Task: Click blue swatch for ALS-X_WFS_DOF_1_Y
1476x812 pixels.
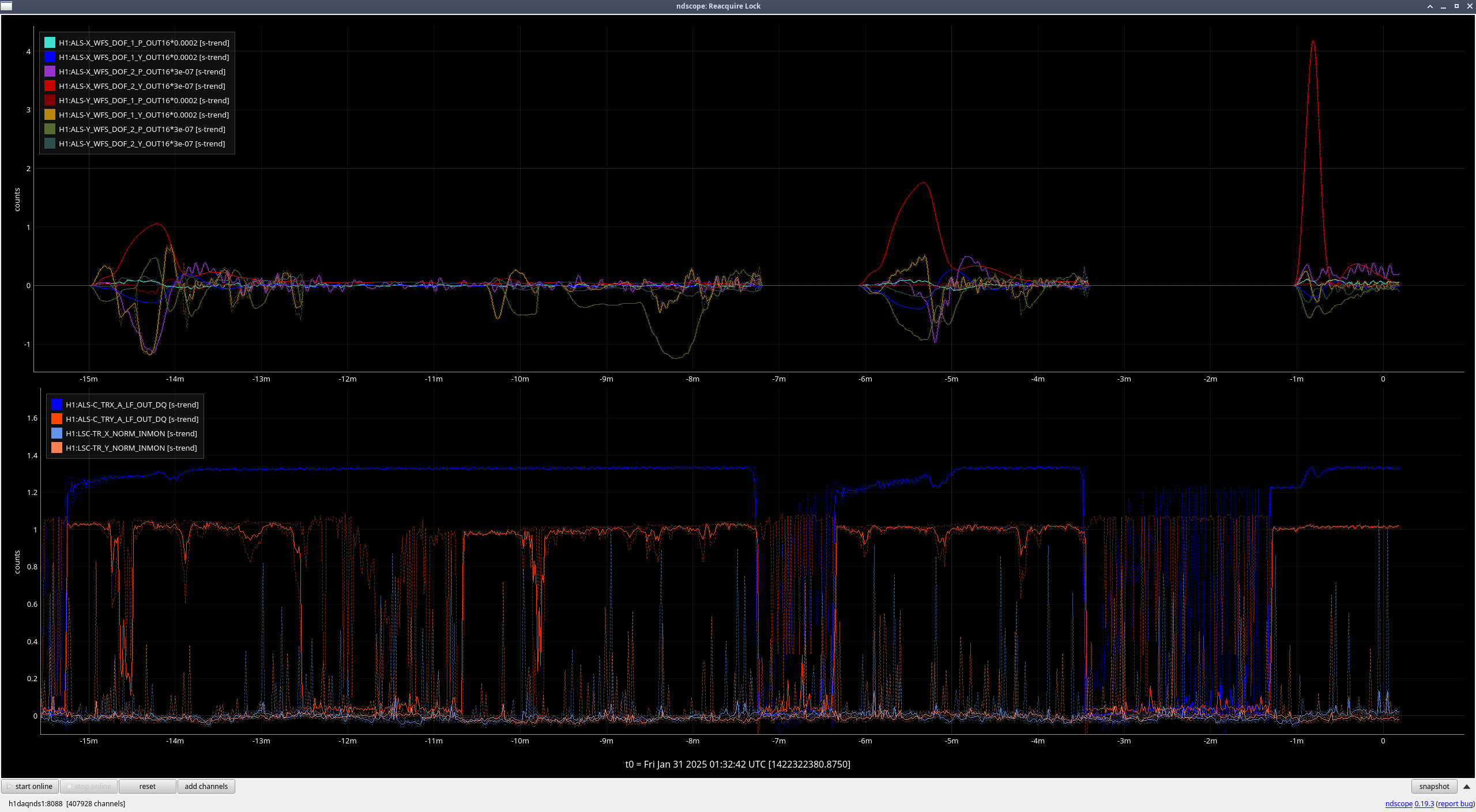Action: [50, 57]
